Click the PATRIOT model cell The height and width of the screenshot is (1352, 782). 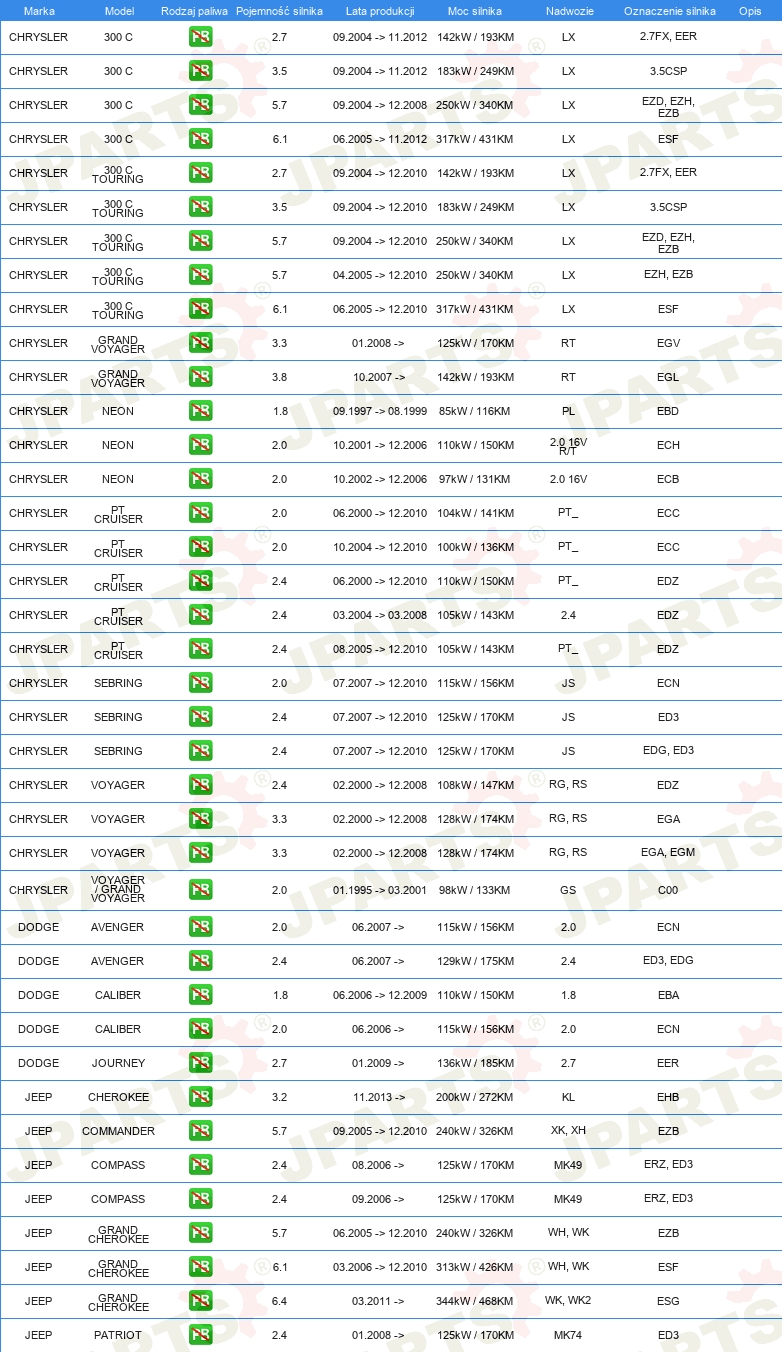coord(119,1335)
